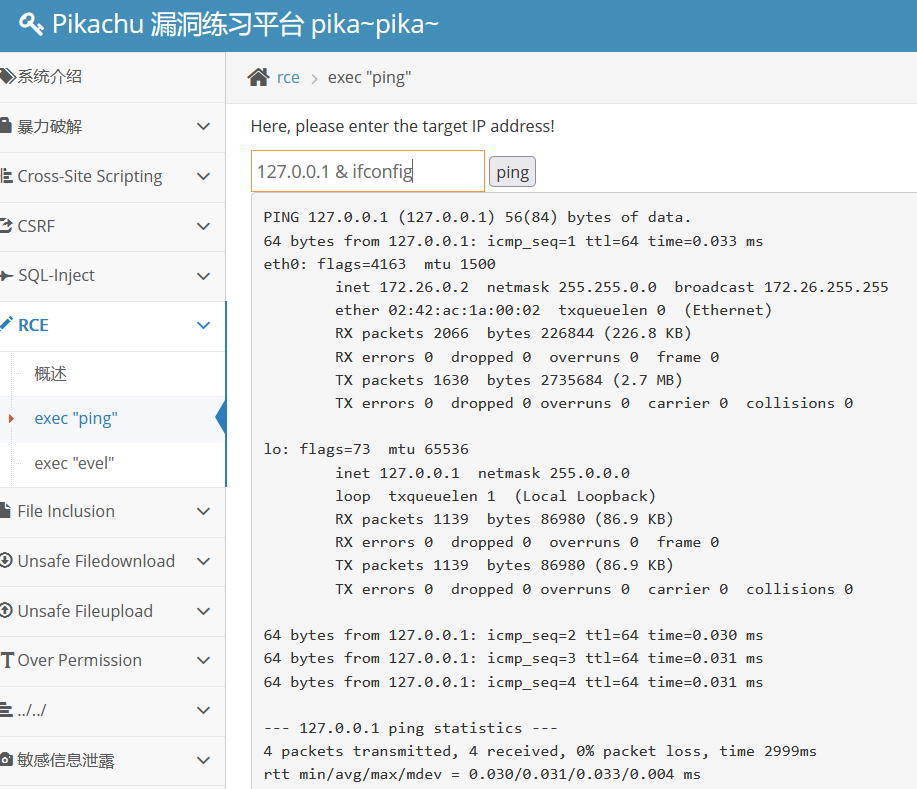The width and height of the screenshot is (917, 789).
Task: Select the RCE menu label
Action: coord(33,325)
